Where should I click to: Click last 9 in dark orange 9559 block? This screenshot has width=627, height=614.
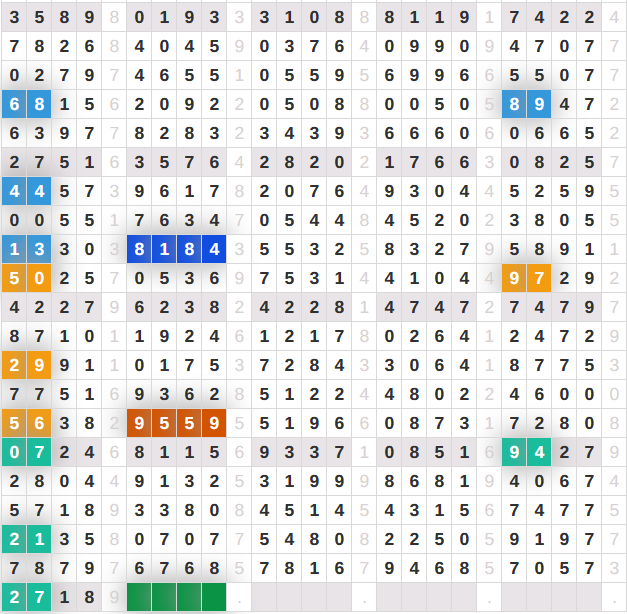[214, 424]
